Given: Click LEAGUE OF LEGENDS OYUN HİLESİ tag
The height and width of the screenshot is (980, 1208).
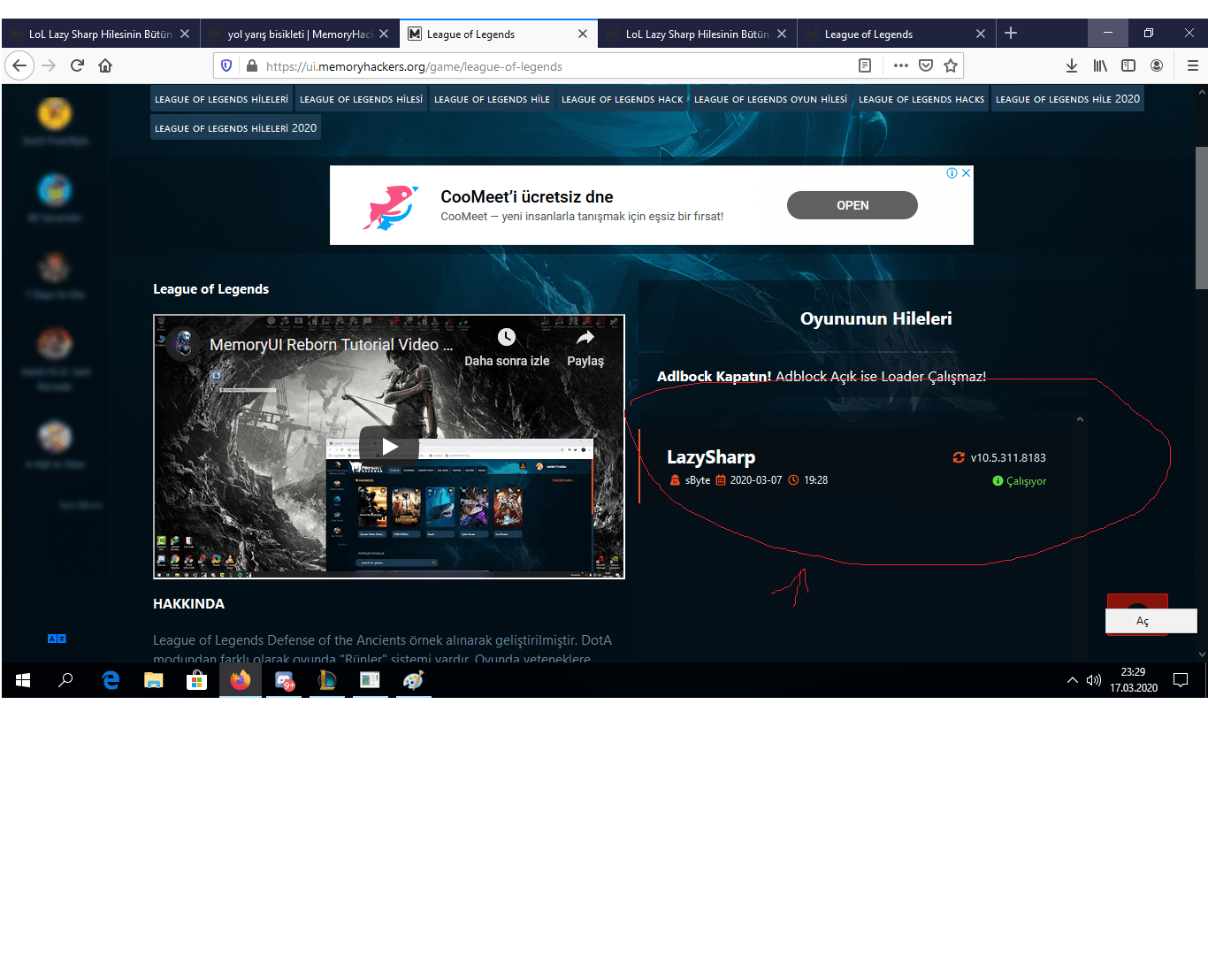Looking at the screenshot, I should 770,99.
